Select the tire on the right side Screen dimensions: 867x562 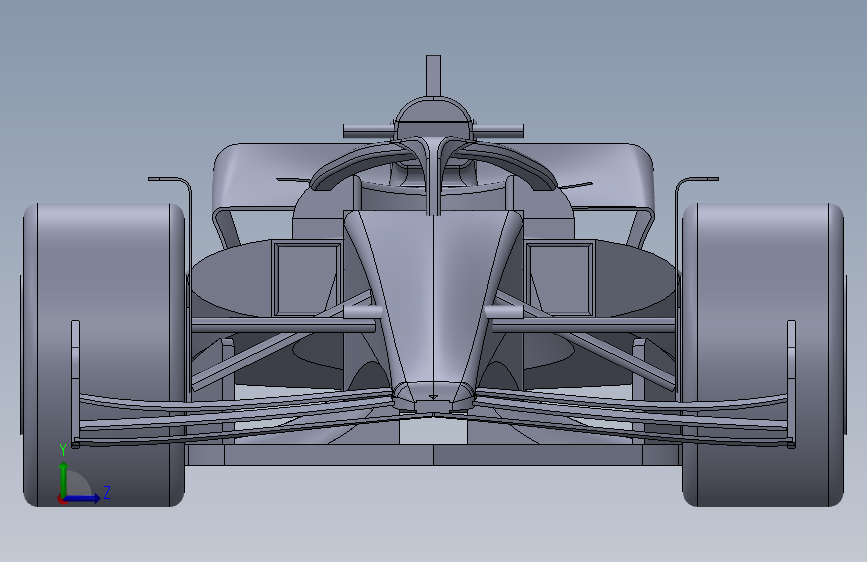(x=763, y=355)
